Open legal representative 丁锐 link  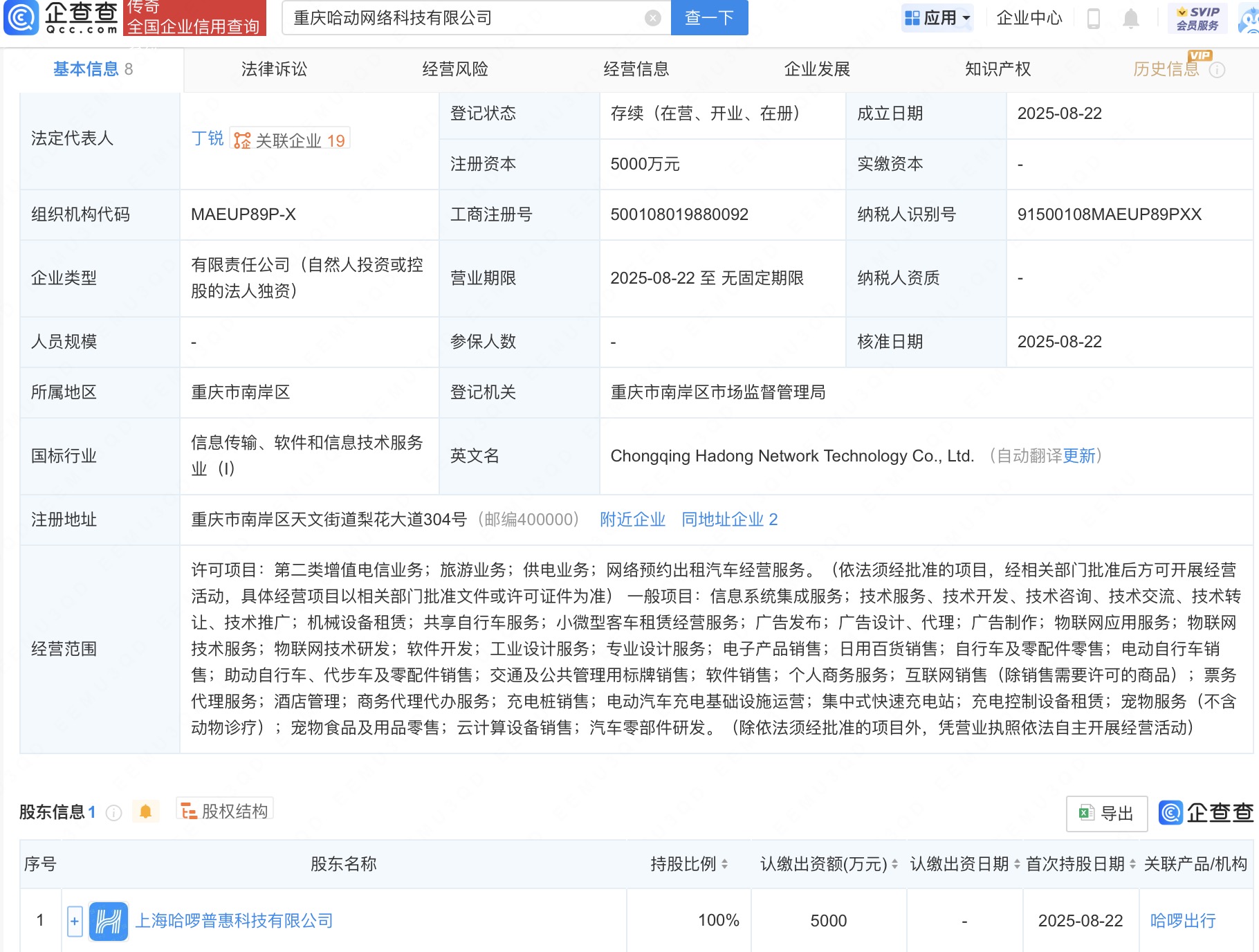(207, 138)
